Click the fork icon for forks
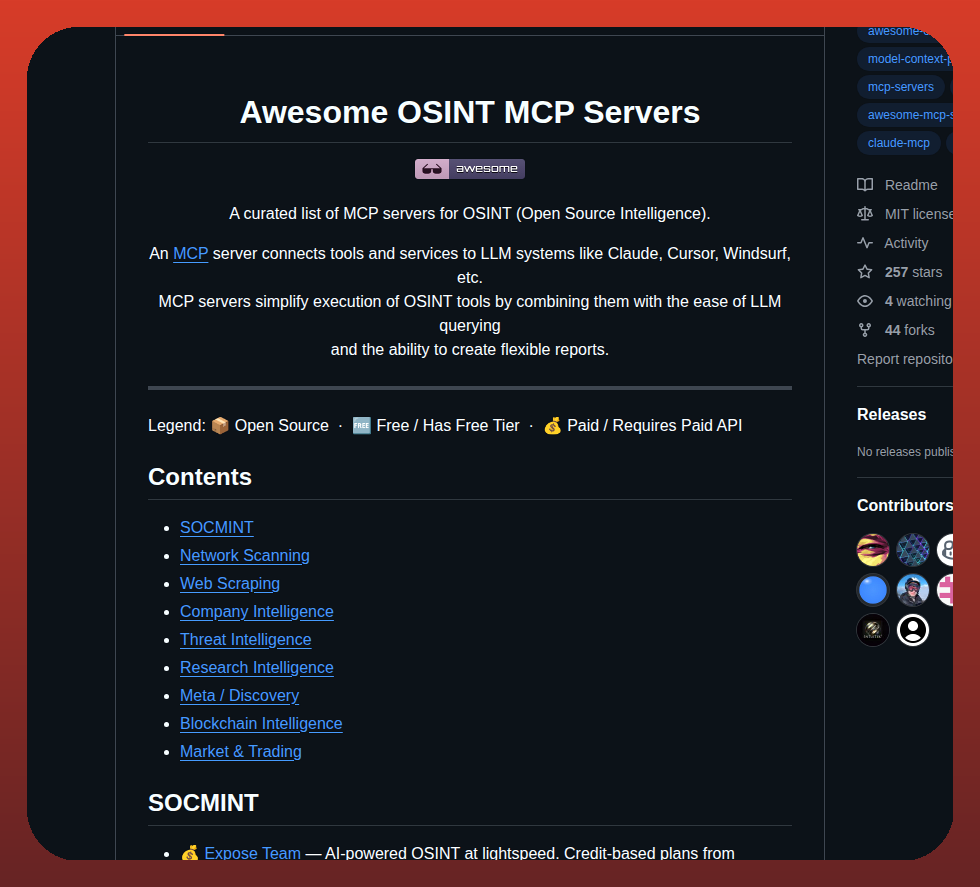The width and height of the screenshot is (980, 887). pyautogui.click(x=865, y=330)
